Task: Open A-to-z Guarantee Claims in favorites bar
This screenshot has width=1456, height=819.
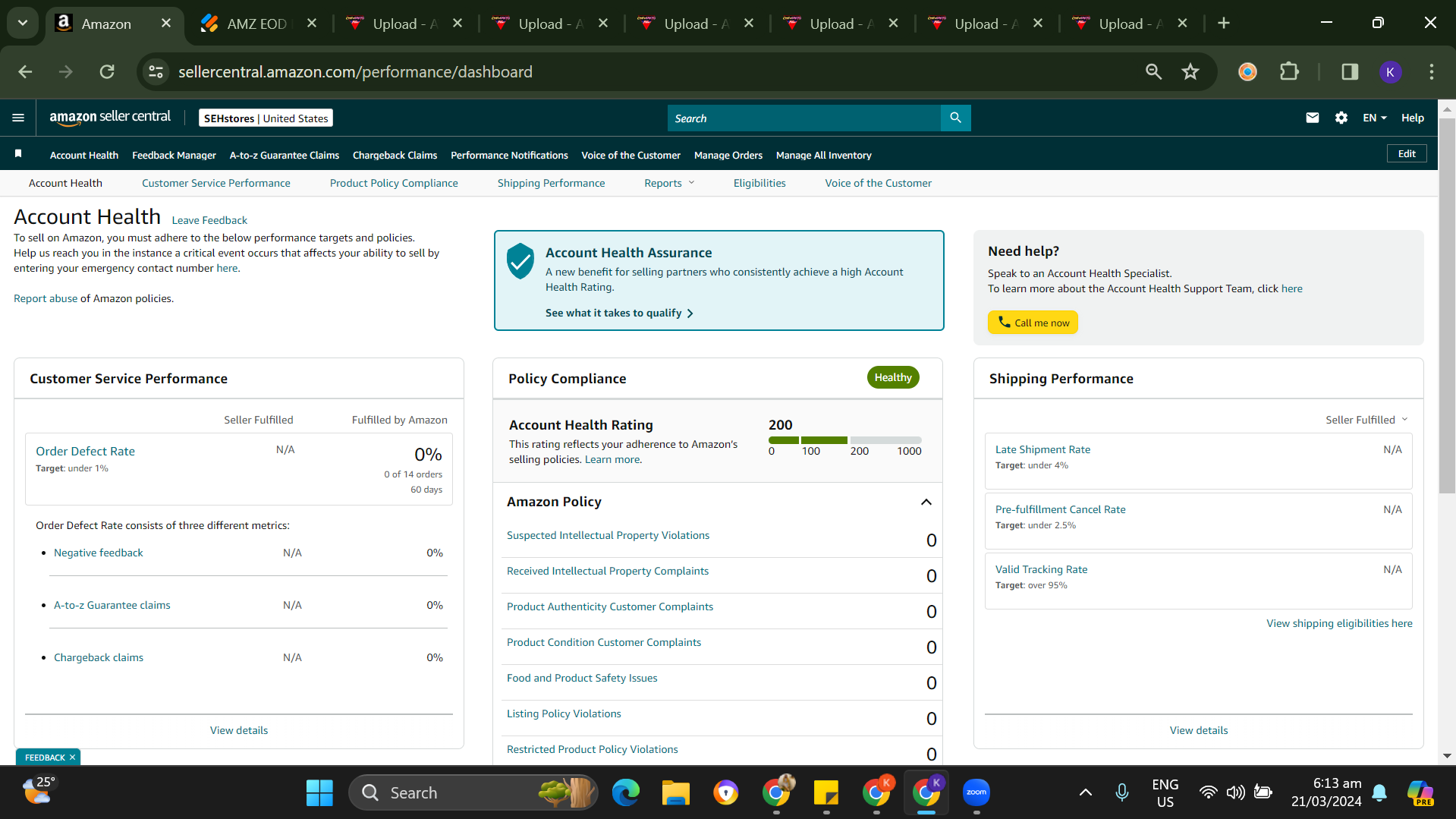Action: click(x=285, y=155)
